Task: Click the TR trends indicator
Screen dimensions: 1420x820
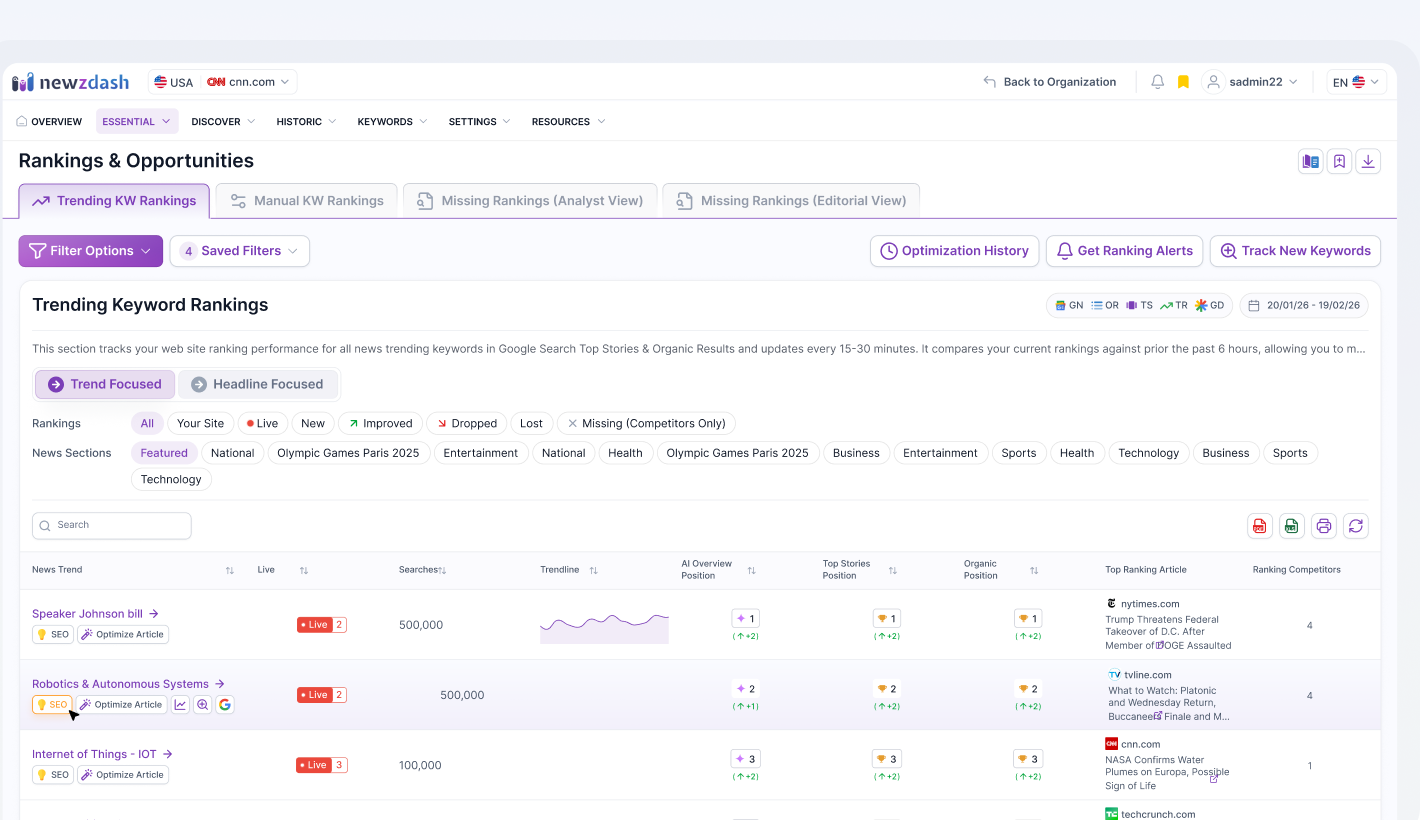Action: click(1174, 305)
